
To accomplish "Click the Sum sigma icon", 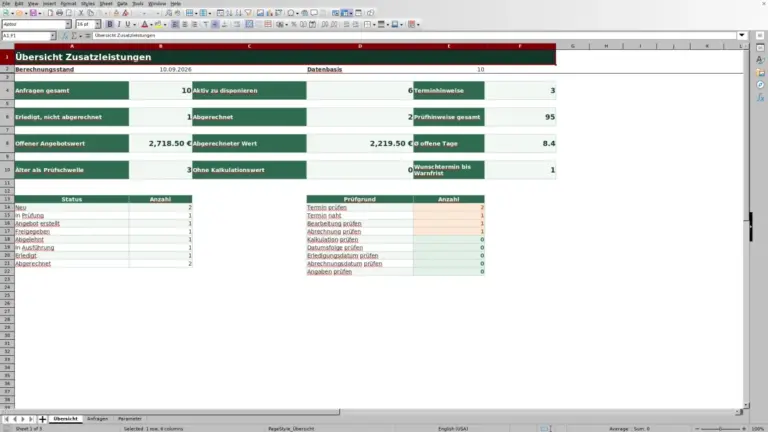I will (x=74, y=36).
